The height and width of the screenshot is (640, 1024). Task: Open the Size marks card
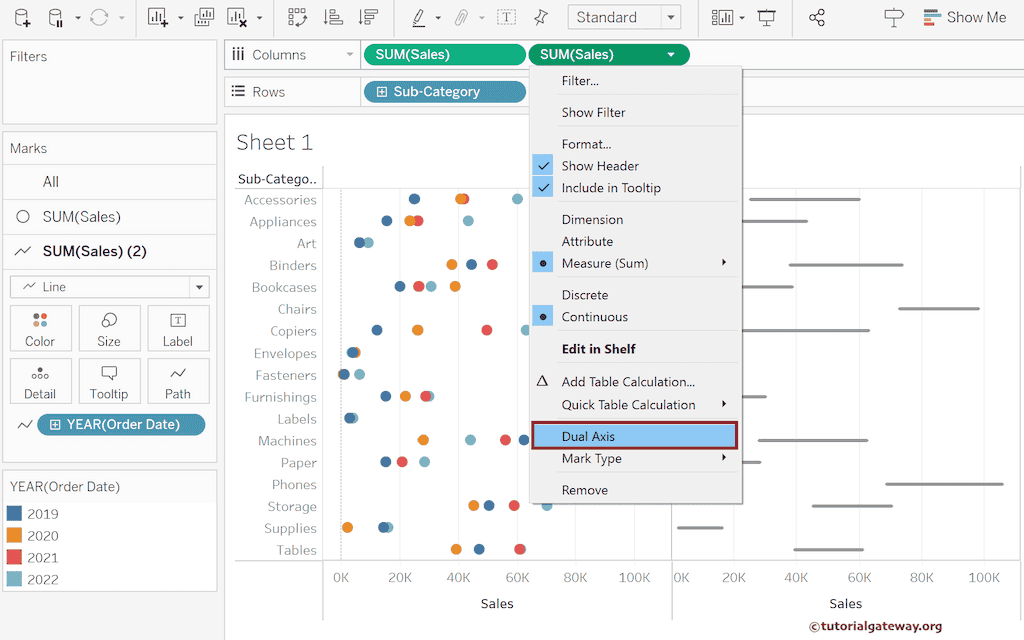click(109, 328)
